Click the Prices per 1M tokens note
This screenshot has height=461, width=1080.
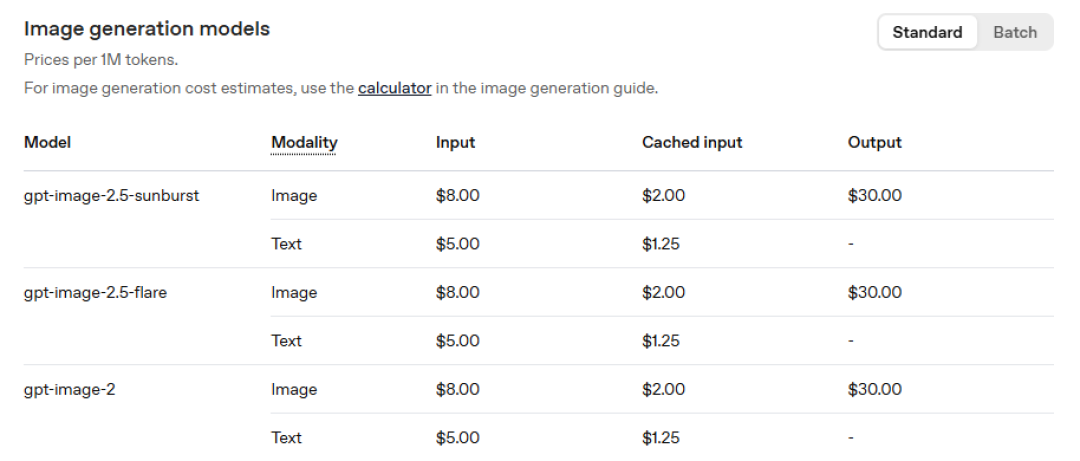[101, 60]
